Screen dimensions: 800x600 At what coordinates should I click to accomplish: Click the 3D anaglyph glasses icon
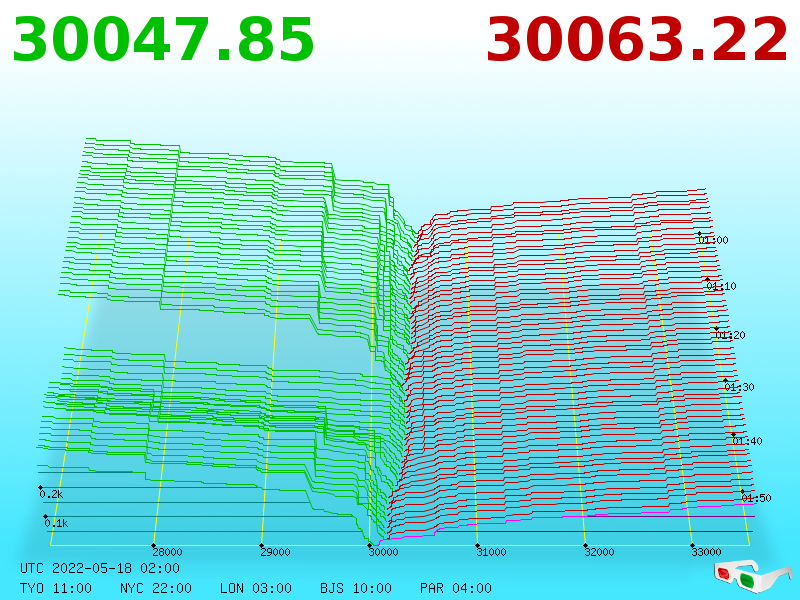click(x=753, y=576)
